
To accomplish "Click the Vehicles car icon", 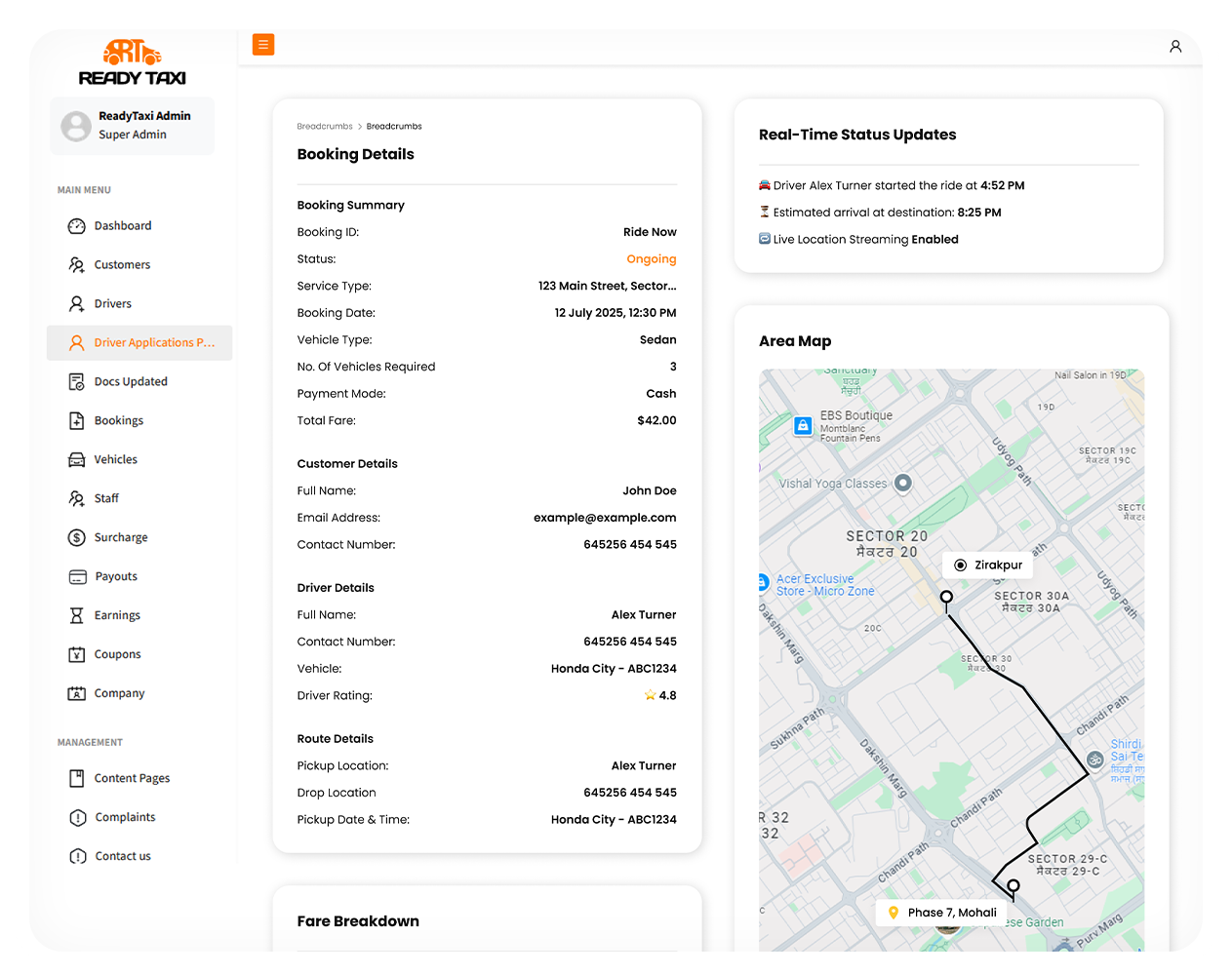I will (x=77, y=460).
